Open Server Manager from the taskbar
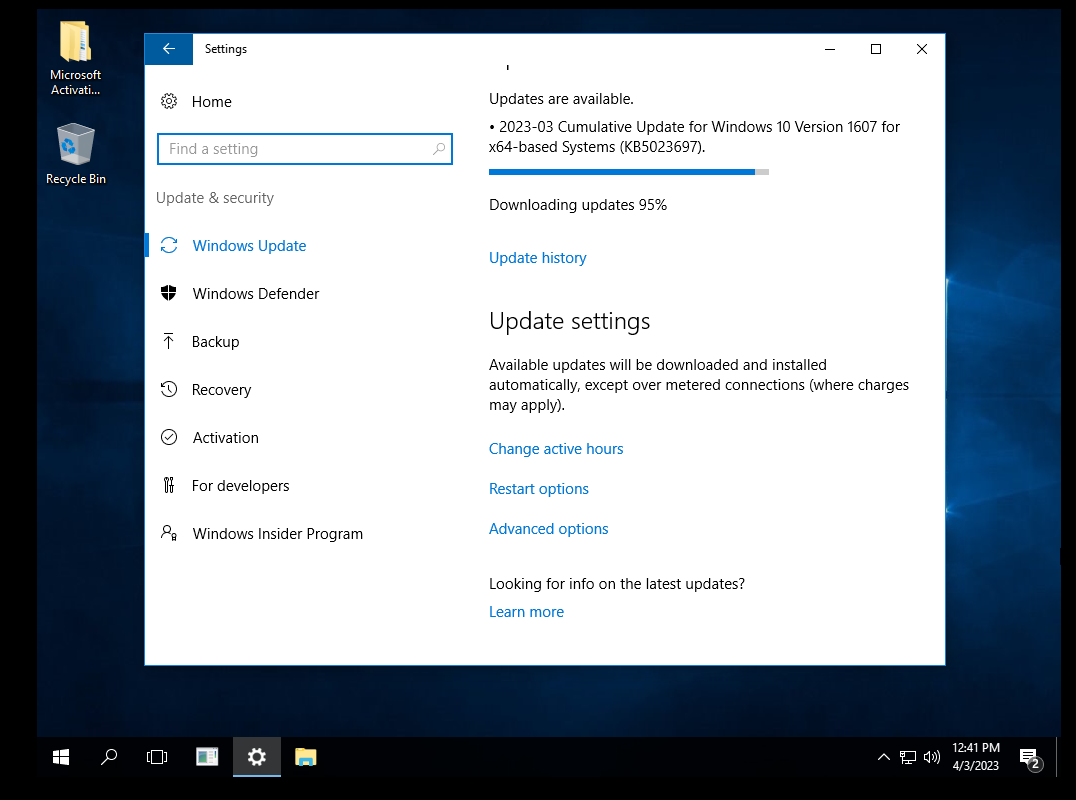 (x=207, y=757)
